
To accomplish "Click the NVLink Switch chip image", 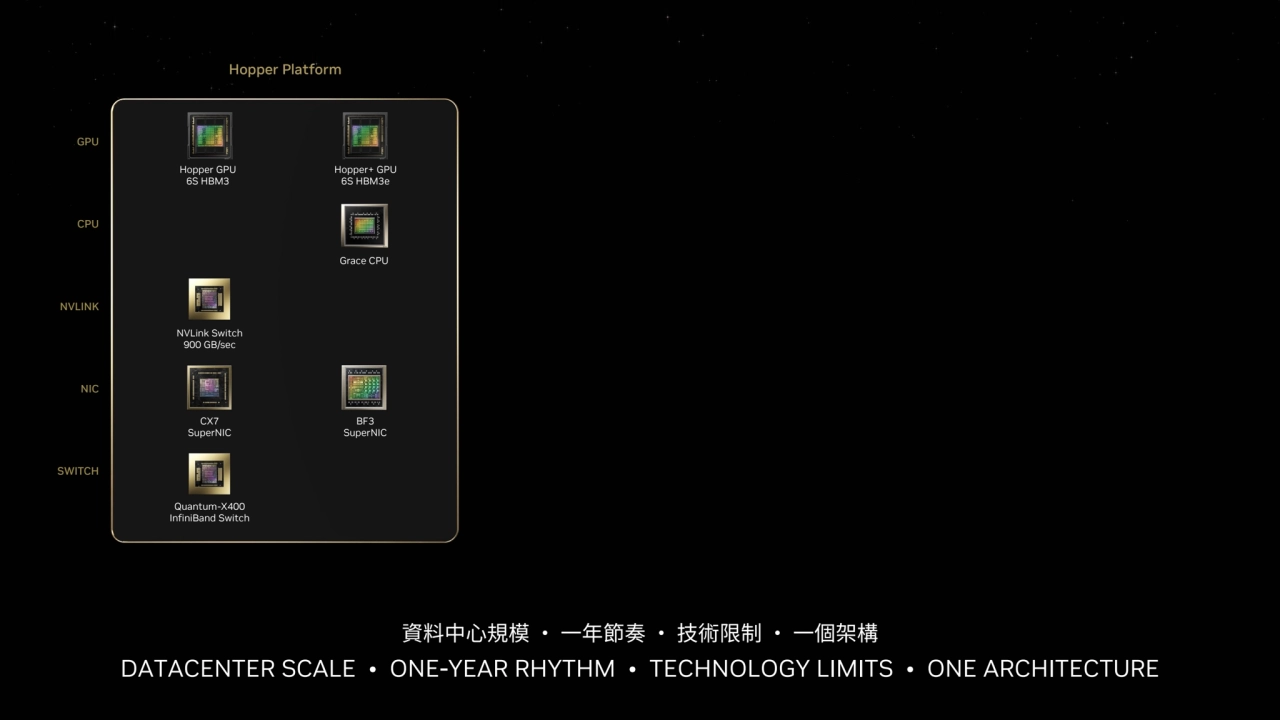I will 209,300.
